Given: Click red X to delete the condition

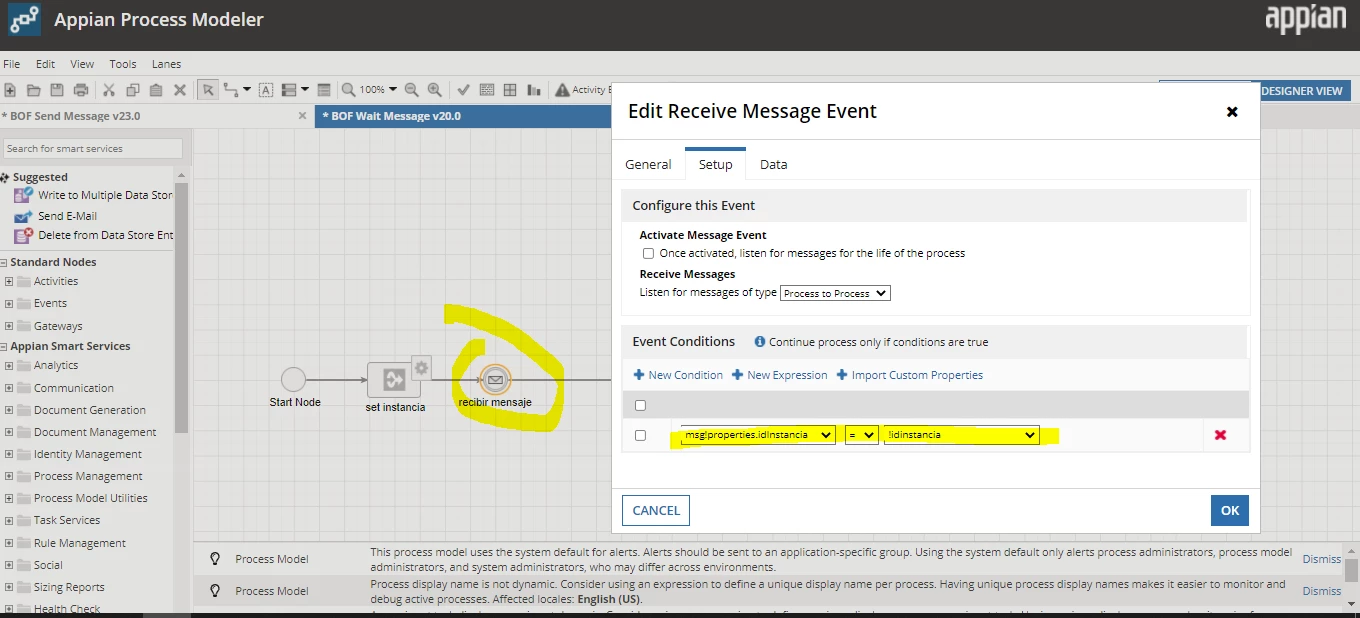Looking at the screenshot, I should point(1220,435).
